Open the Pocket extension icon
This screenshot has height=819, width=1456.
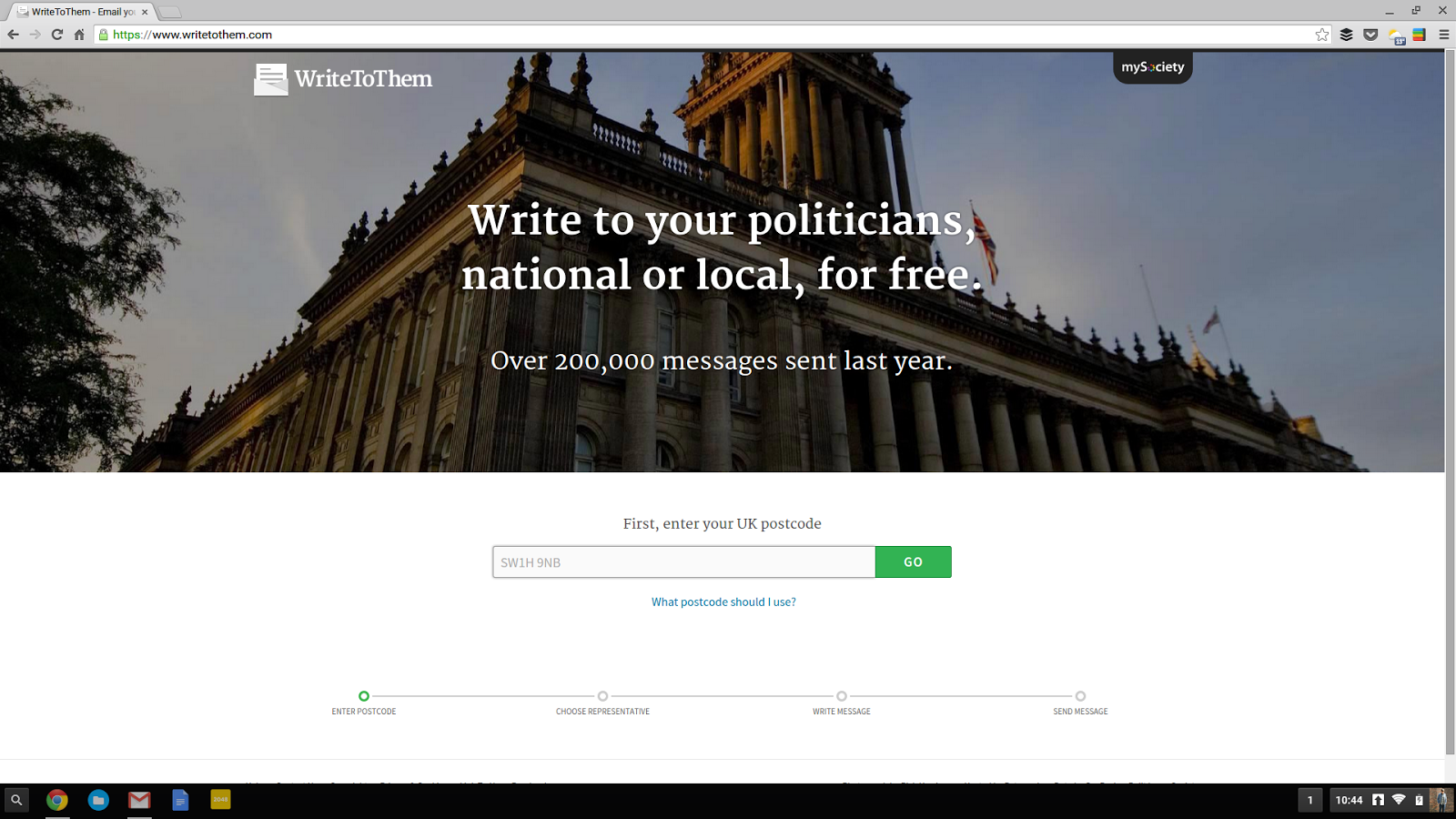pos(1370,35)
